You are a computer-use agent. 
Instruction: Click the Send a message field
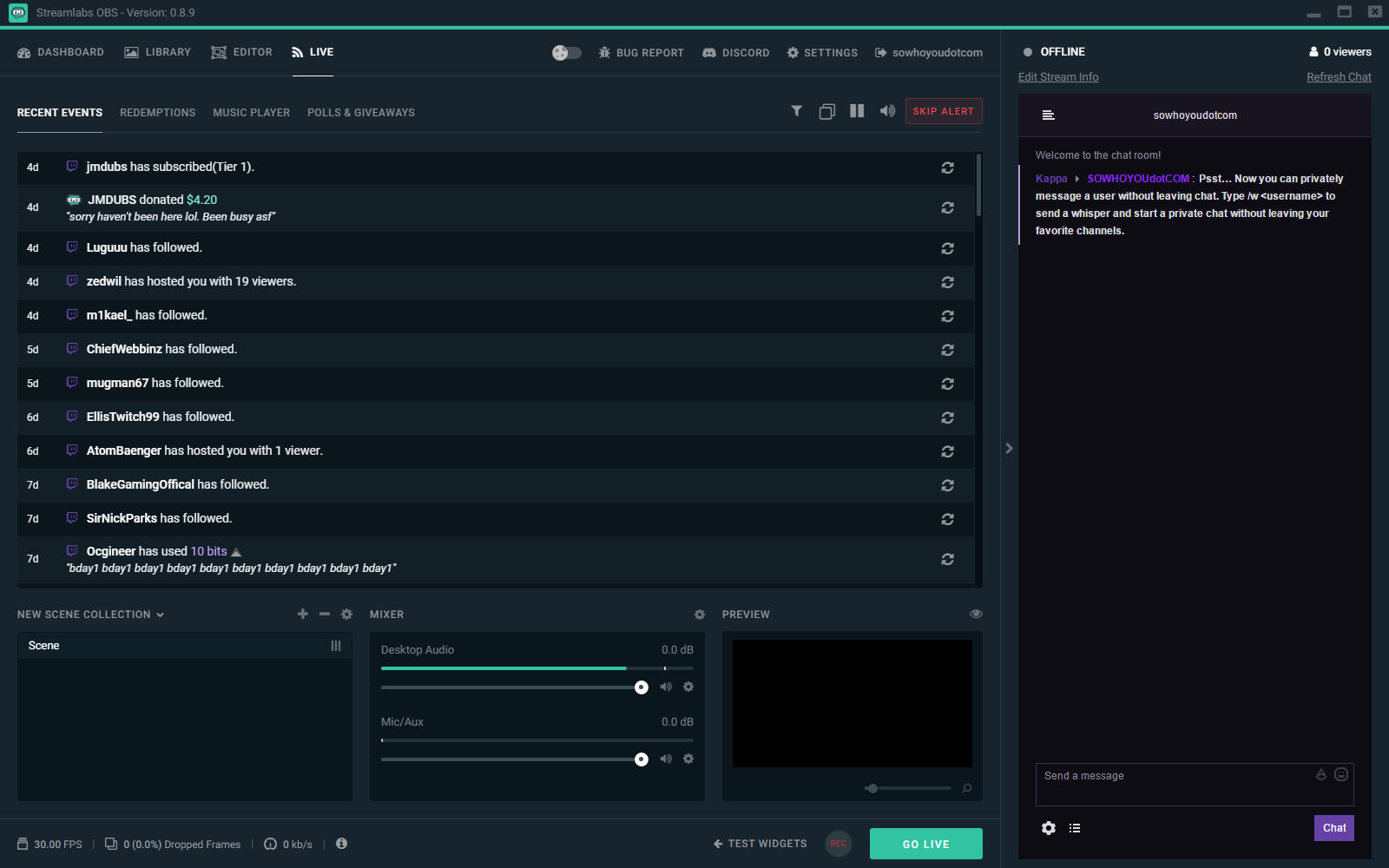coord(1195,785)
